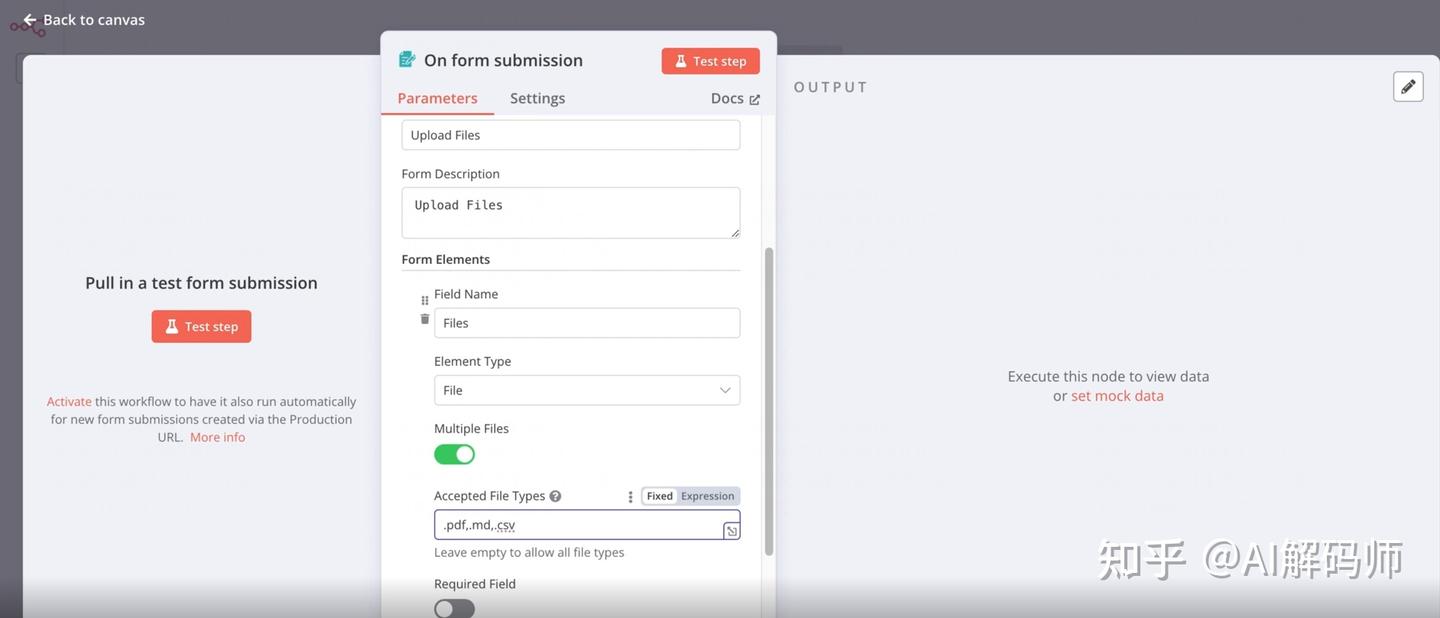Image resolution: width=1440 pixels, height=618 pixels.
Task: Disable the Multiple Files toggle
Action: 454,454
